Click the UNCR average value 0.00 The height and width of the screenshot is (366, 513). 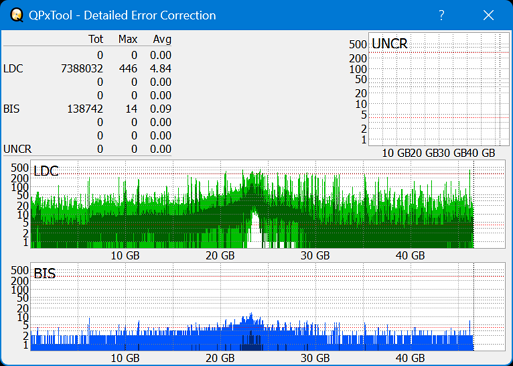(x=161, y=149)
